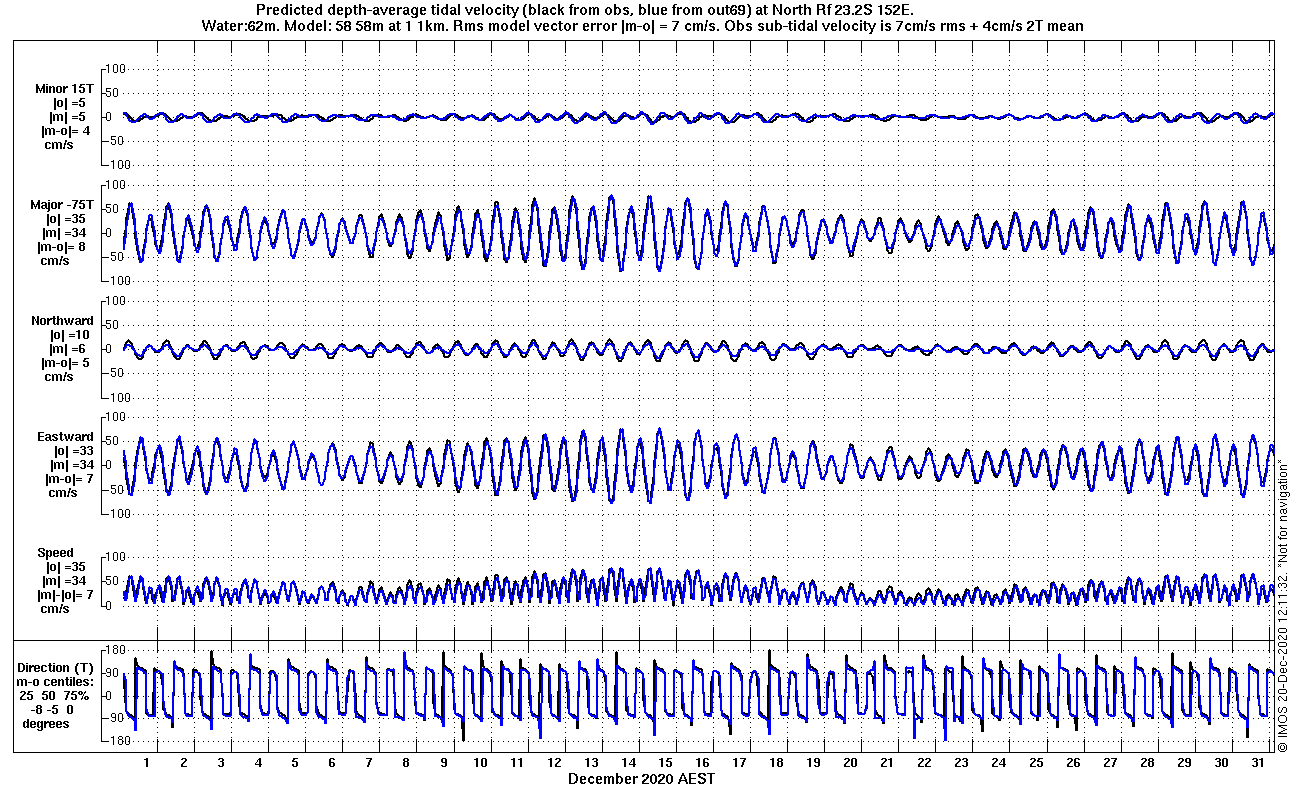Click day "28" on the date axis
Image resolution: width=1300 pixels, height=800 pixels.
coord(1147,762)
